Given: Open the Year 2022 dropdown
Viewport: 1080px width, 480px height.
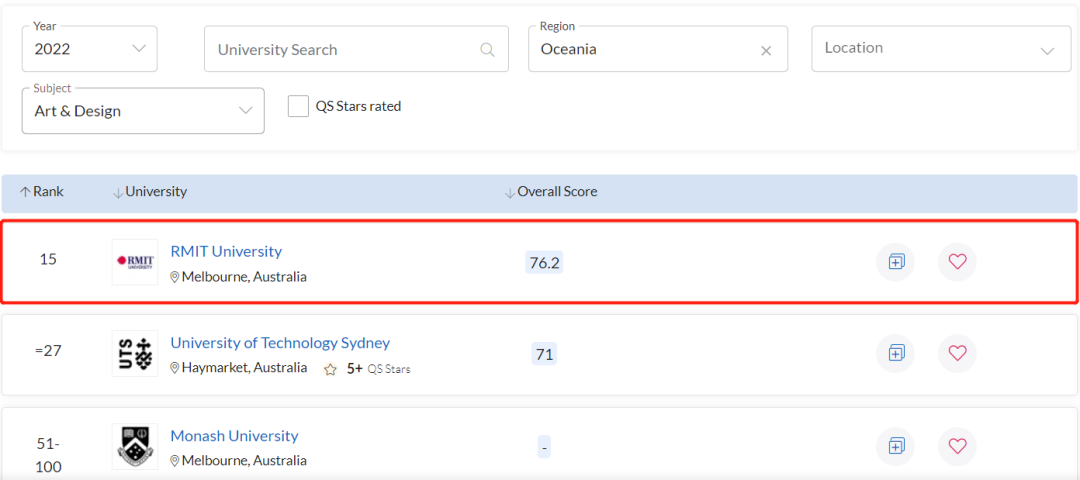Looking at the screenshot, I should pyautogui.click(x=90, y=49).
